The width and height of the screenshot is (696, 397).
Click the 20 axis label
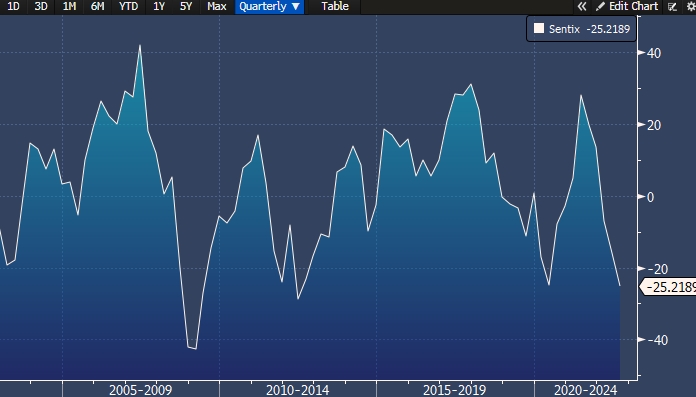[654, 125]
